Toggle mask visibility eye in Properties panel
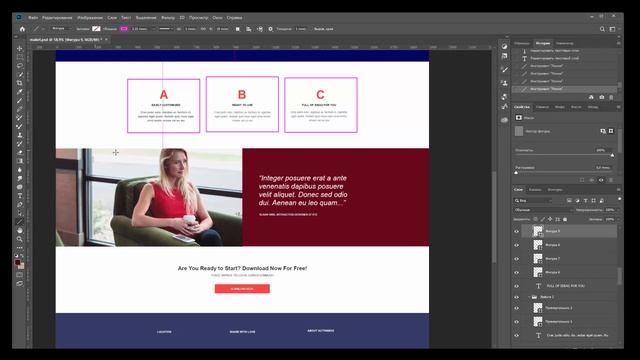The width and height of the screenshot is (640, 360). coord(601,180)
